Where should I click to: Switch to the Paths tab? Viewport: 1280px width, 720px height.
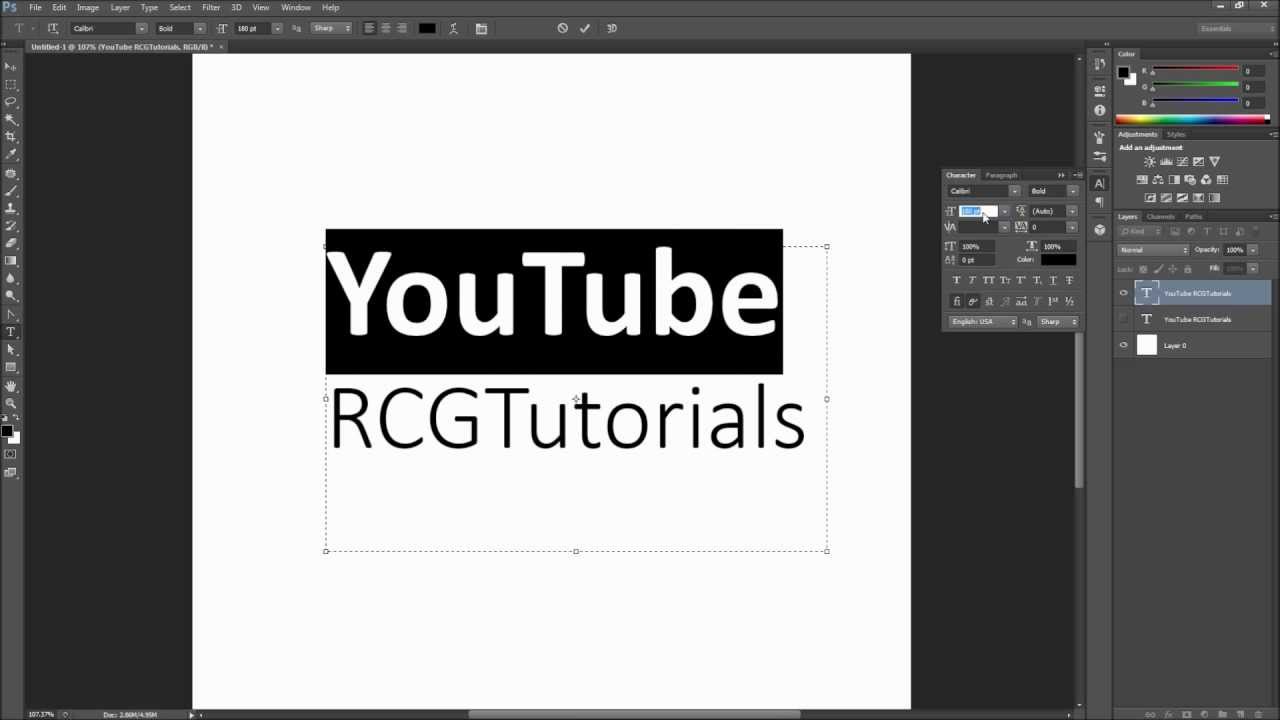pos(1193,216)
